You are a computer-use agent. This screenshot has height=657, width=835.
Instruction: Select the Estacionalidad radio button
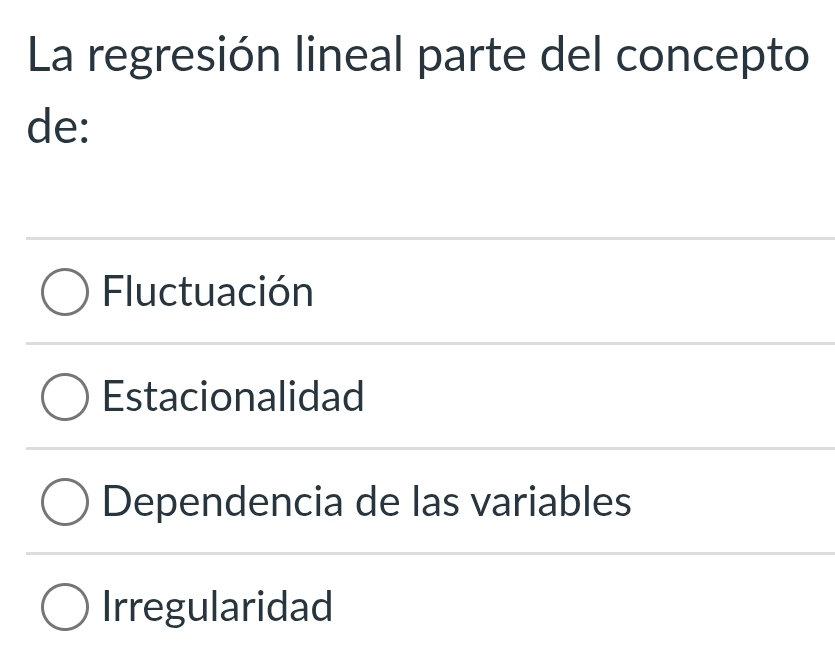[x=64, y=397]
